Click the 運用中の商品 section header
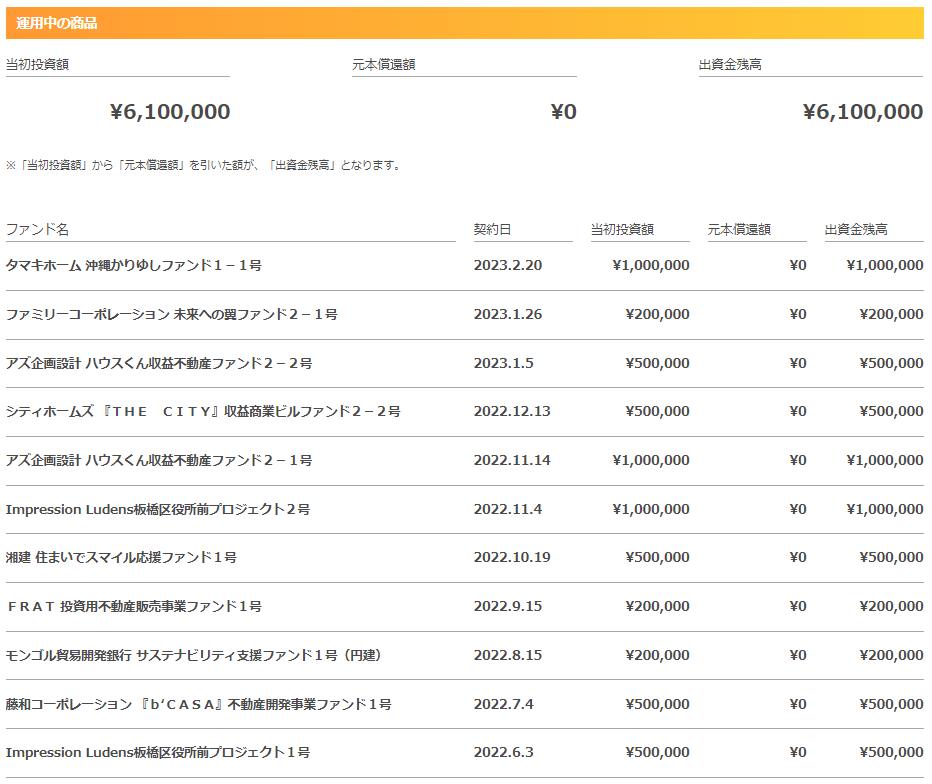 (465, 23)
